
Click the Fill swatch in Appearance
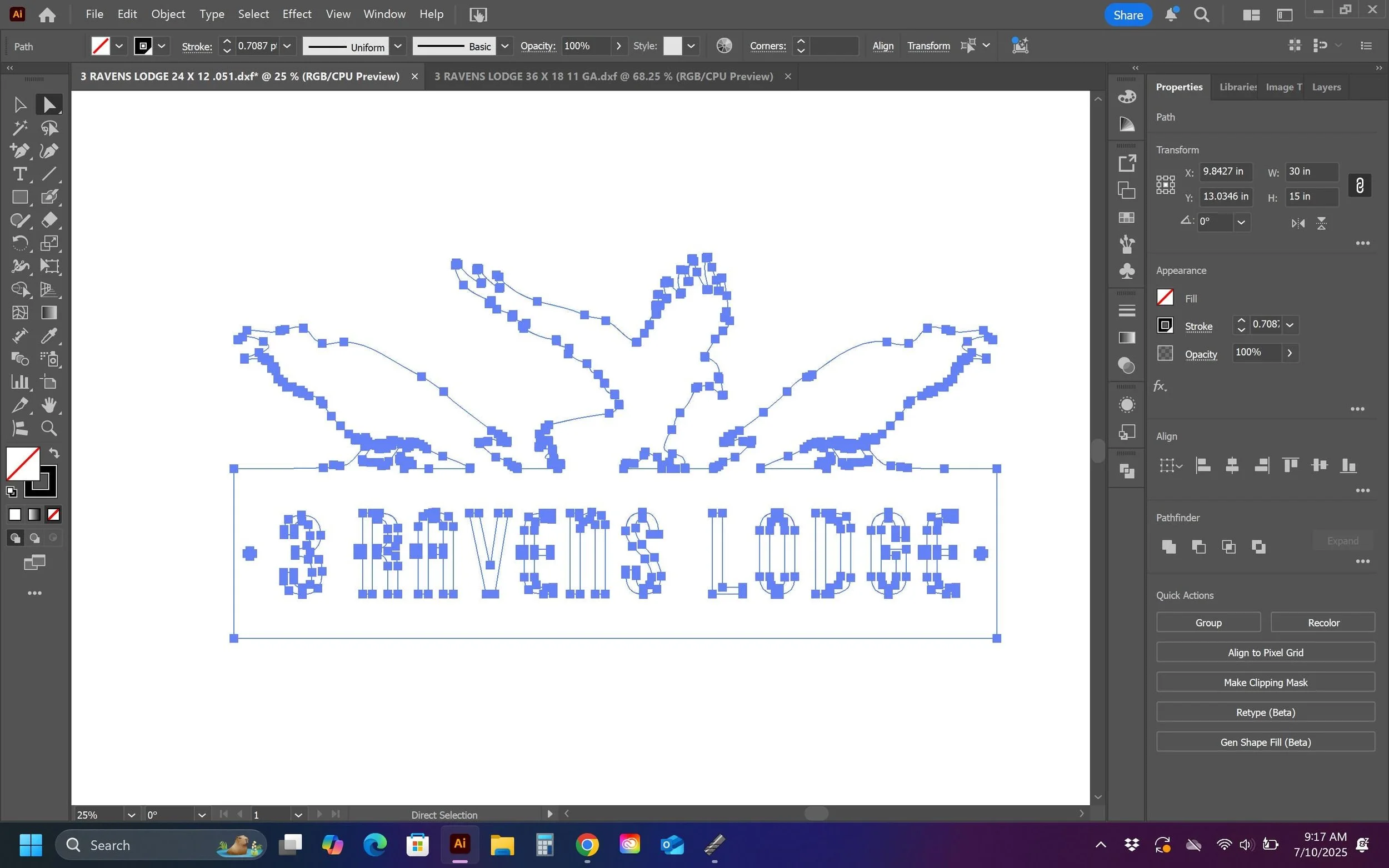pos(1165,297)
